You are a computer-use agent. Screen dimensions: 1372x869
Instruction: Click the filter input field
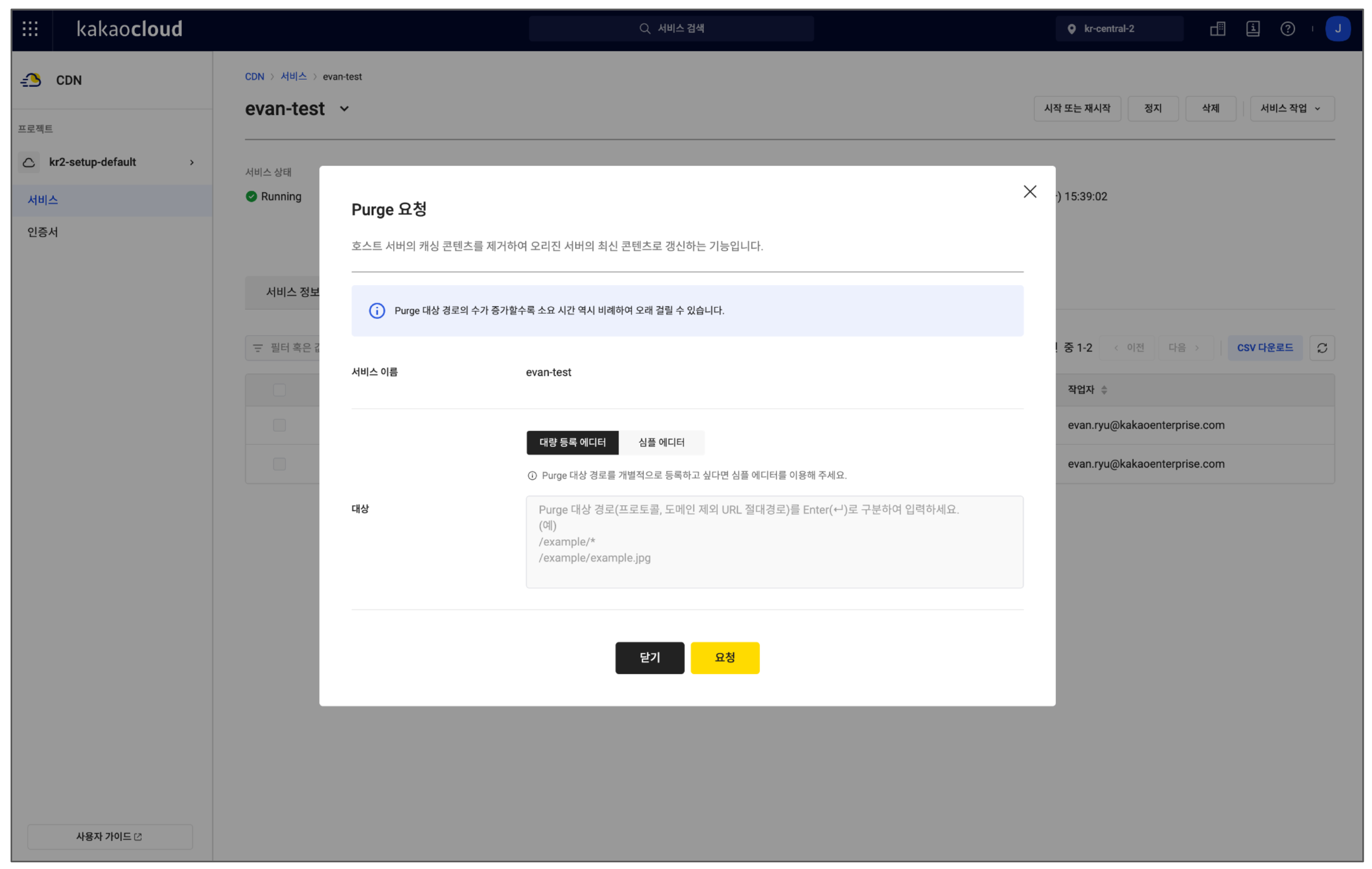(283, 348)
